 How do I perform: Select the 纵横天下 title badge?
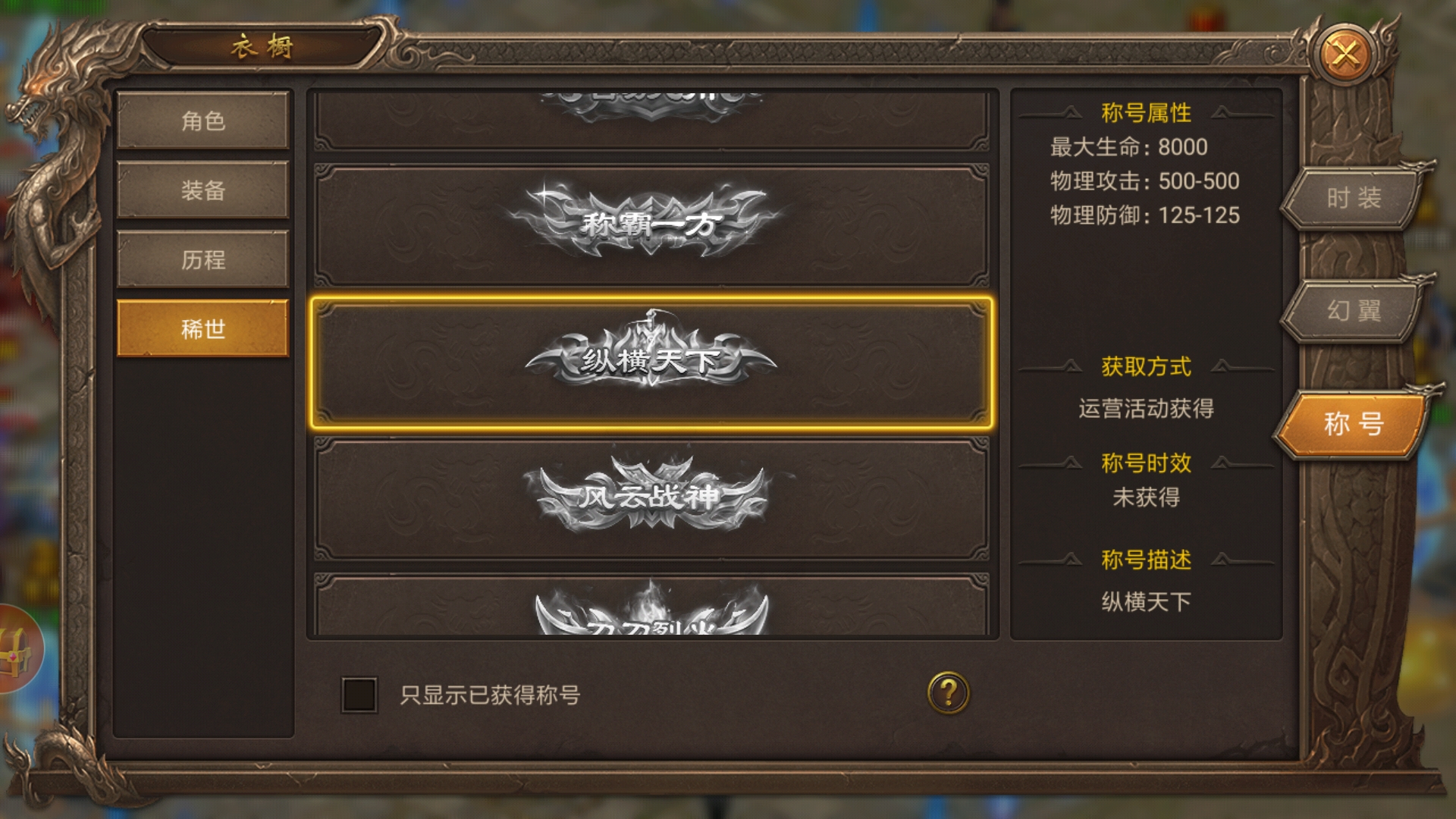[651, 362]
